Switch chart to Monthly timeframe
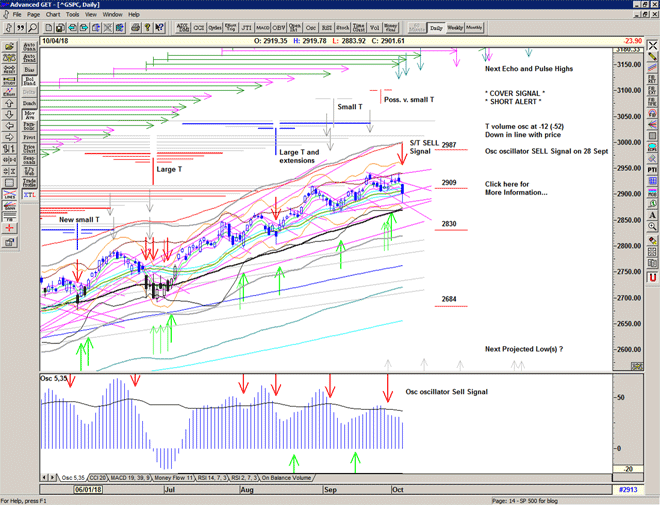The image size is (660, 505). pos(474,28)
